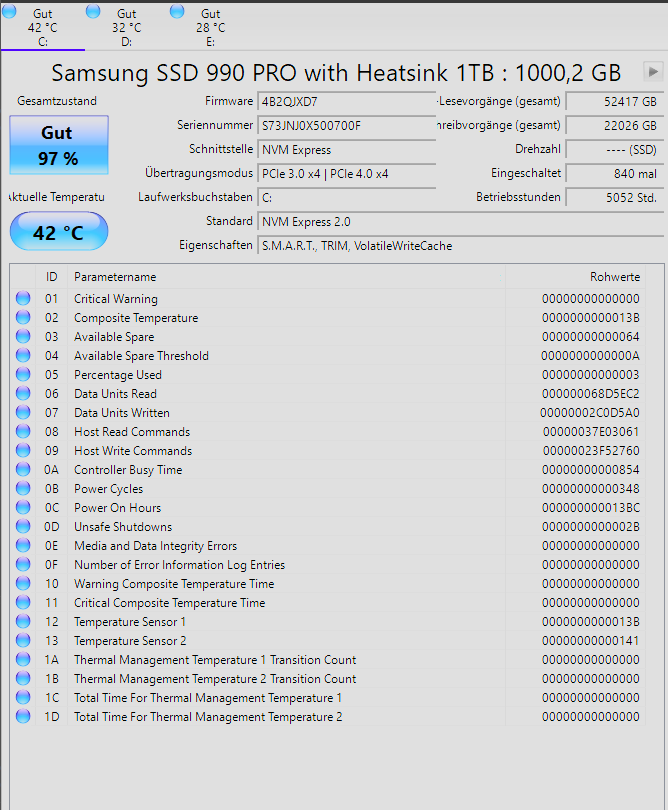Click raw value 00000023F52760
The image size is (668, 810).
point(591,451)
